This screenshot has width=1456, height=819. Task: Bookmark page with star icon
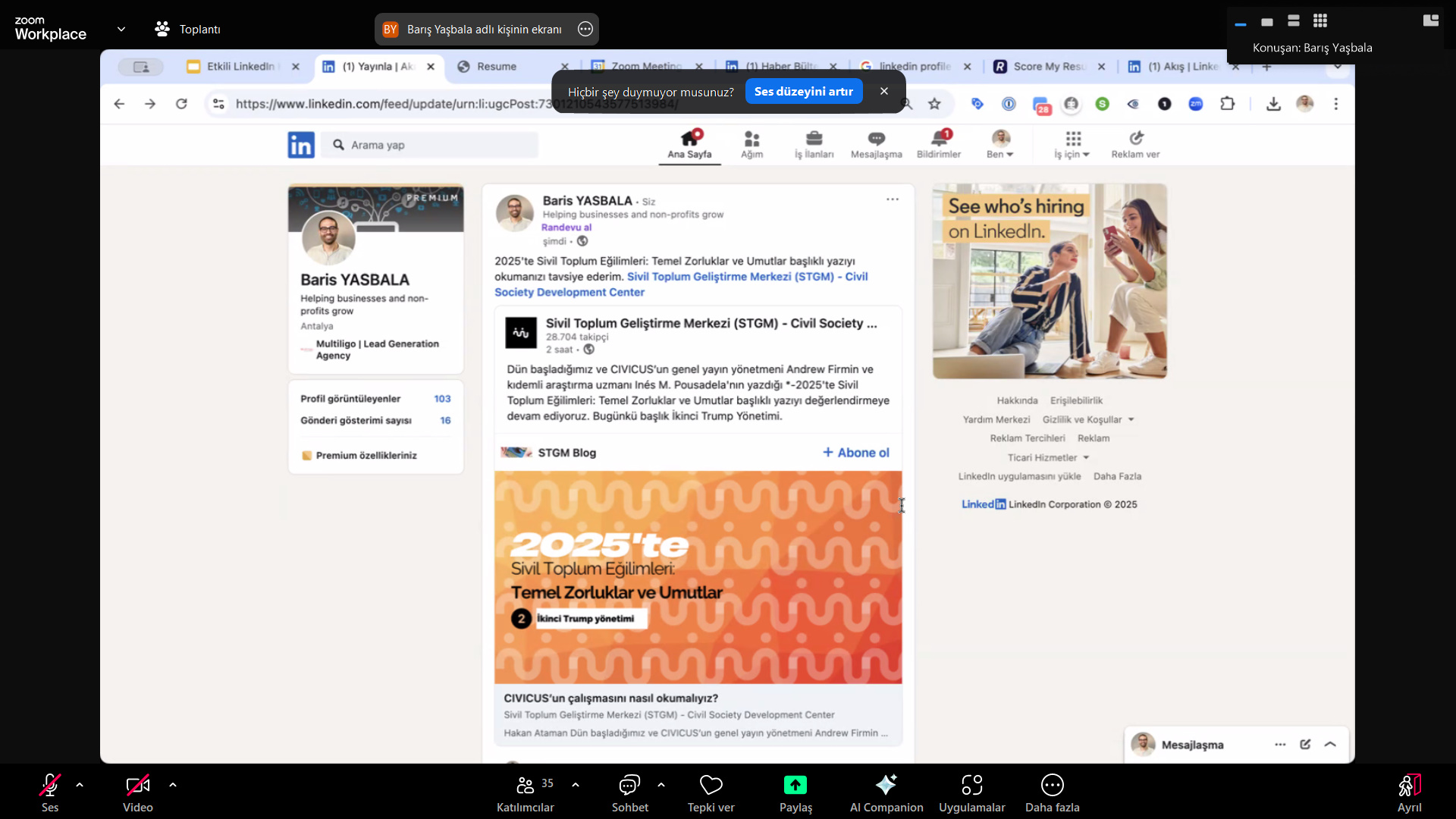tap(934, 104)
